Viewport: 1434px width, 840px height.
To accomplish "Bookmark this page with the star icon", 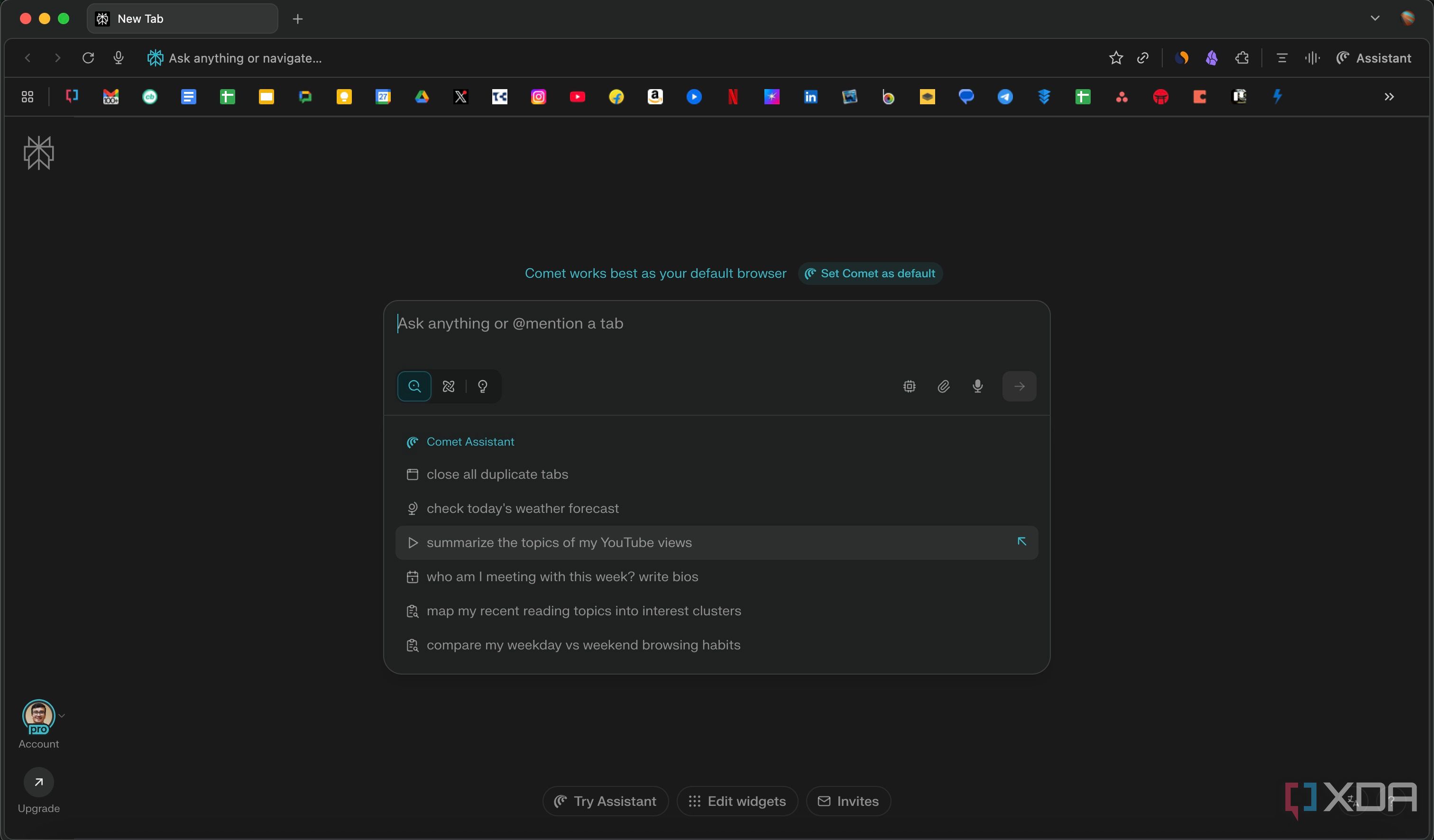I will (x=1116, y=58).
